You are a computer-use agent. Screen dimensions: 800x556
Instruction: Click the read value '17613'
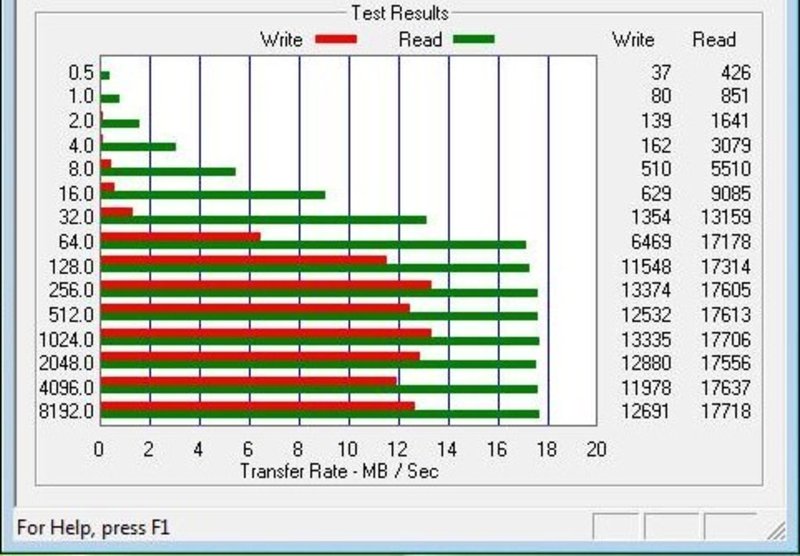pyautogui.click(x=726, y=315)
